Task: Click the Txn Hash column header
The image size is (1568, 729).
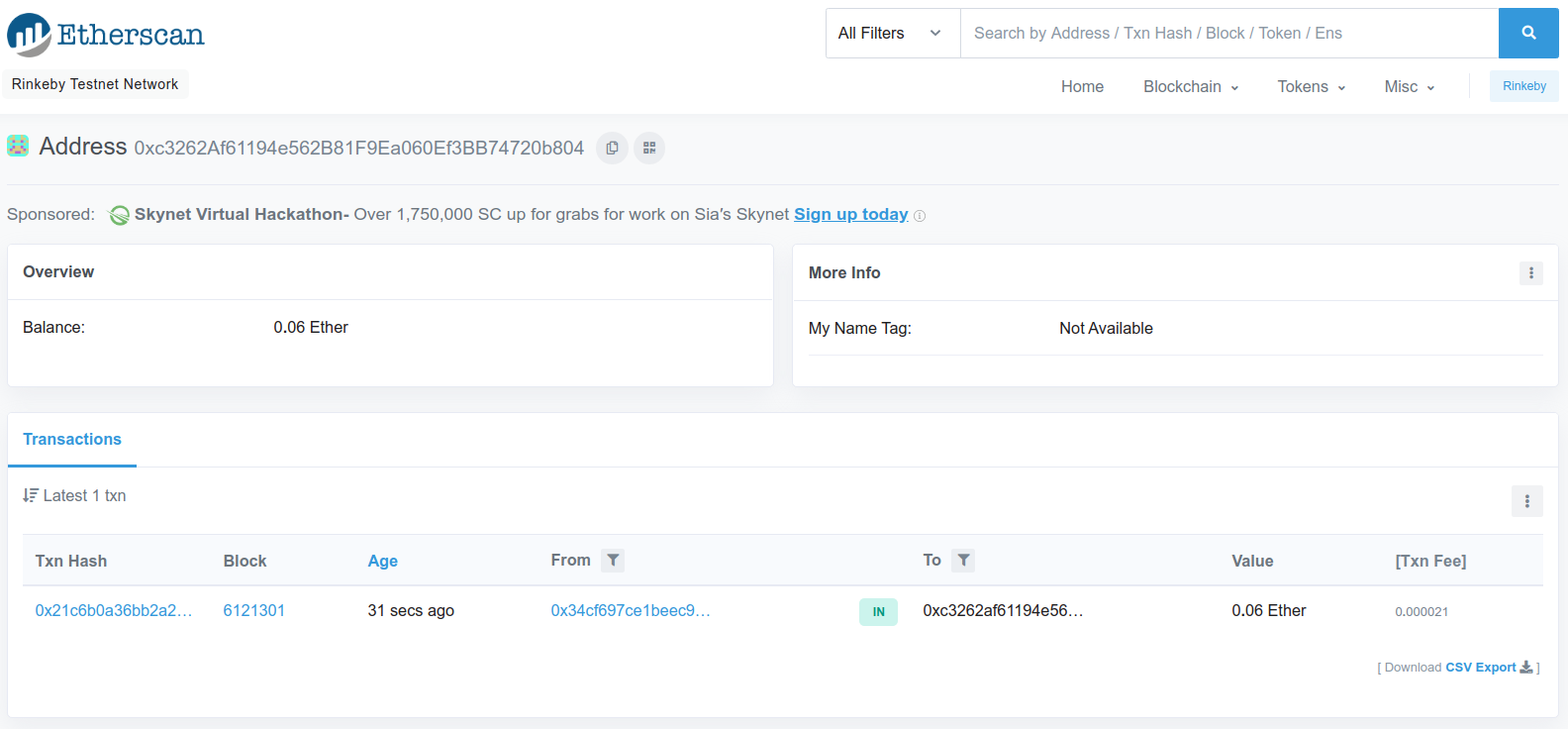Action: pyautogui.click(x=71, y=561)
